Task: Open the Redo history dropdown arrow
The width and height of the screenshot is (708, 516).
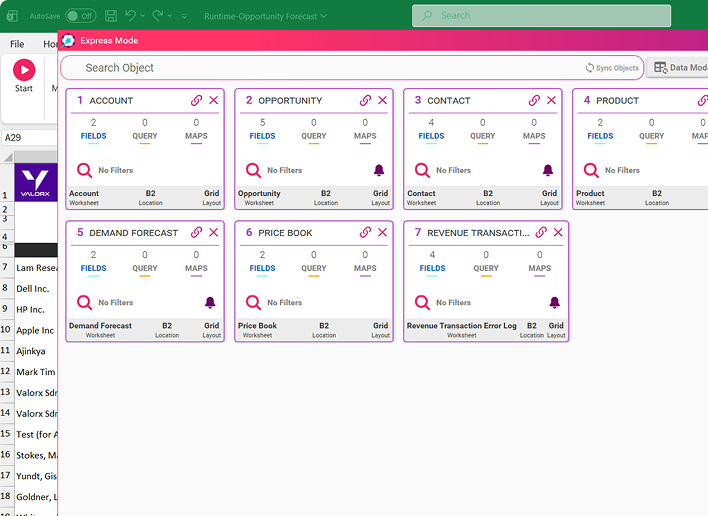Action: (x=170, y=16)
